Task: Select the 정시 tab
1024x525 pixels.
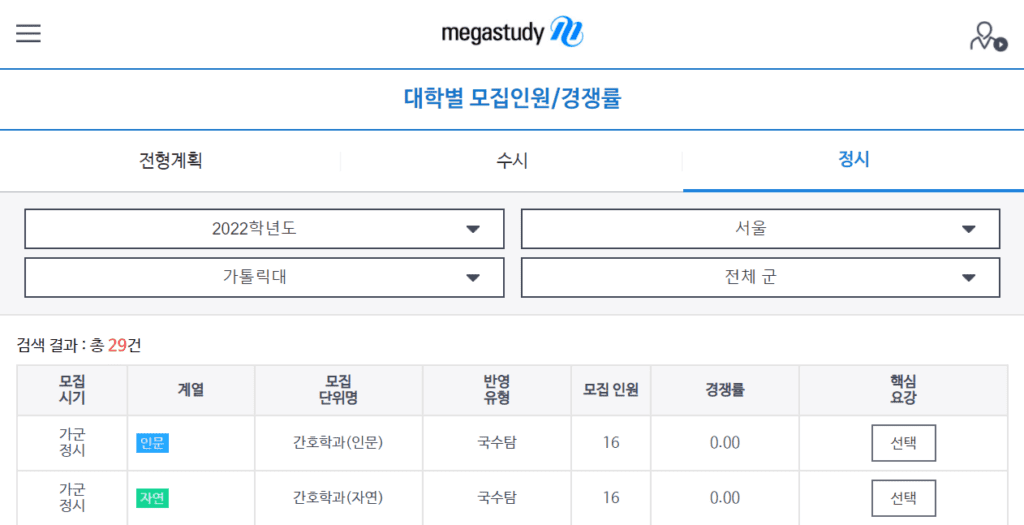Action: [854, 161]
